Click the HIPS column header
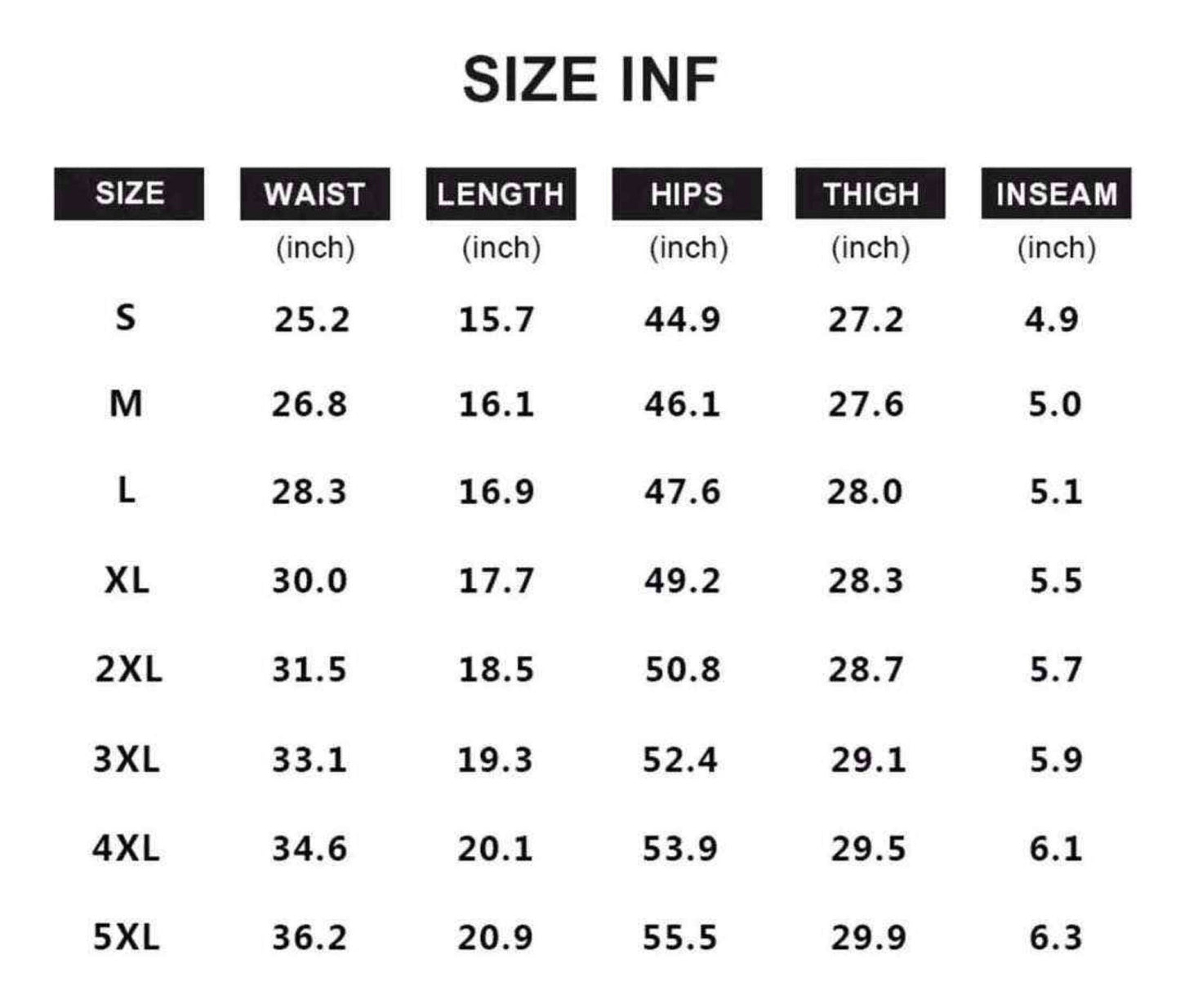Image resolution: width=1180 pixels, height=1008 pixels. click(x=687, y=194)
